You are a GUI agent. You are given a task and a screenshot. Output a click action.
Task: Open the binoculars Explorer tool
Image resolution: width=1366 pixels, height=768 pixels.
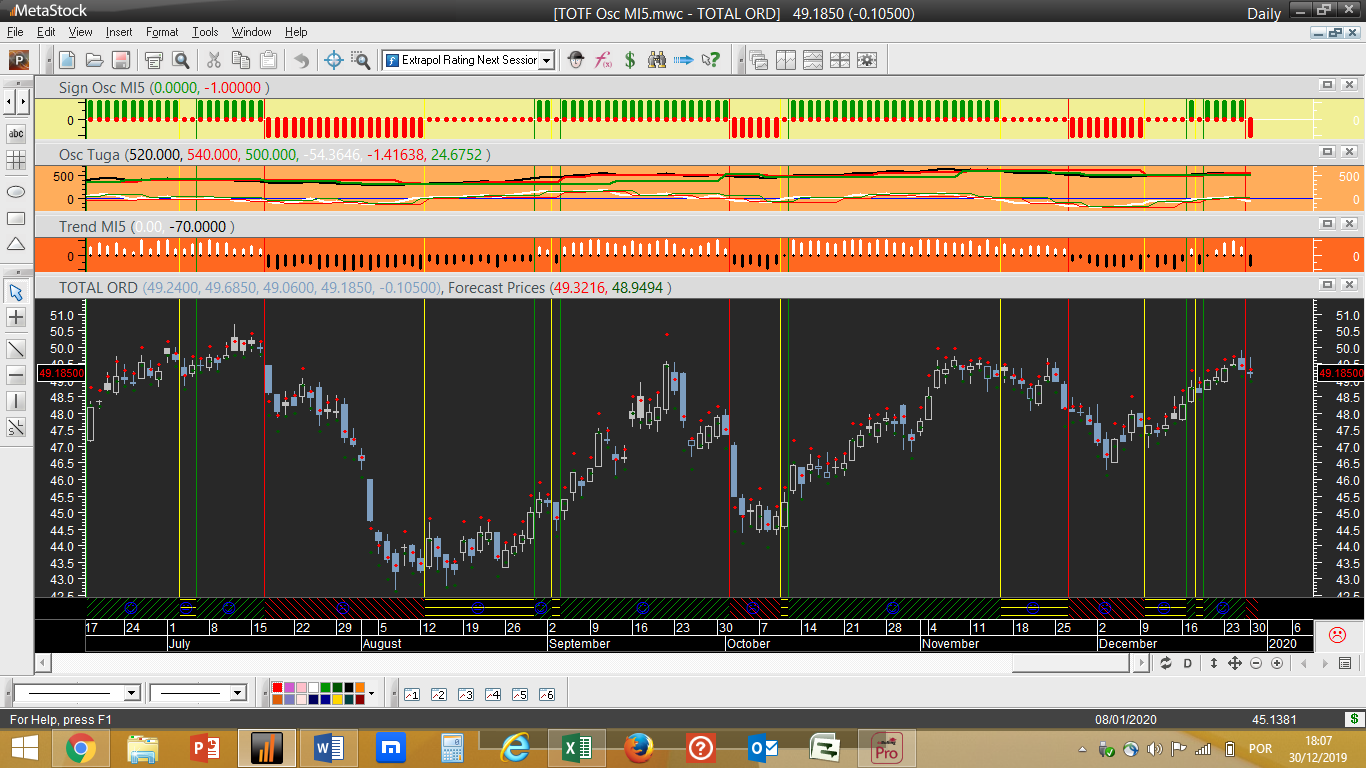tap(656, 60)
